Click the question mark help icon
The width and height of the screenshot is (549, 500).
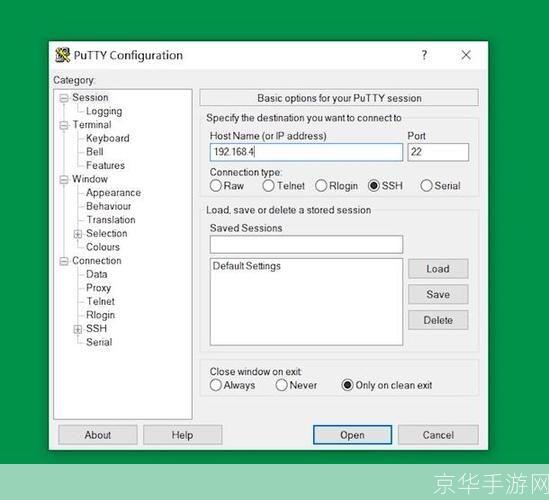coord(424,55)
